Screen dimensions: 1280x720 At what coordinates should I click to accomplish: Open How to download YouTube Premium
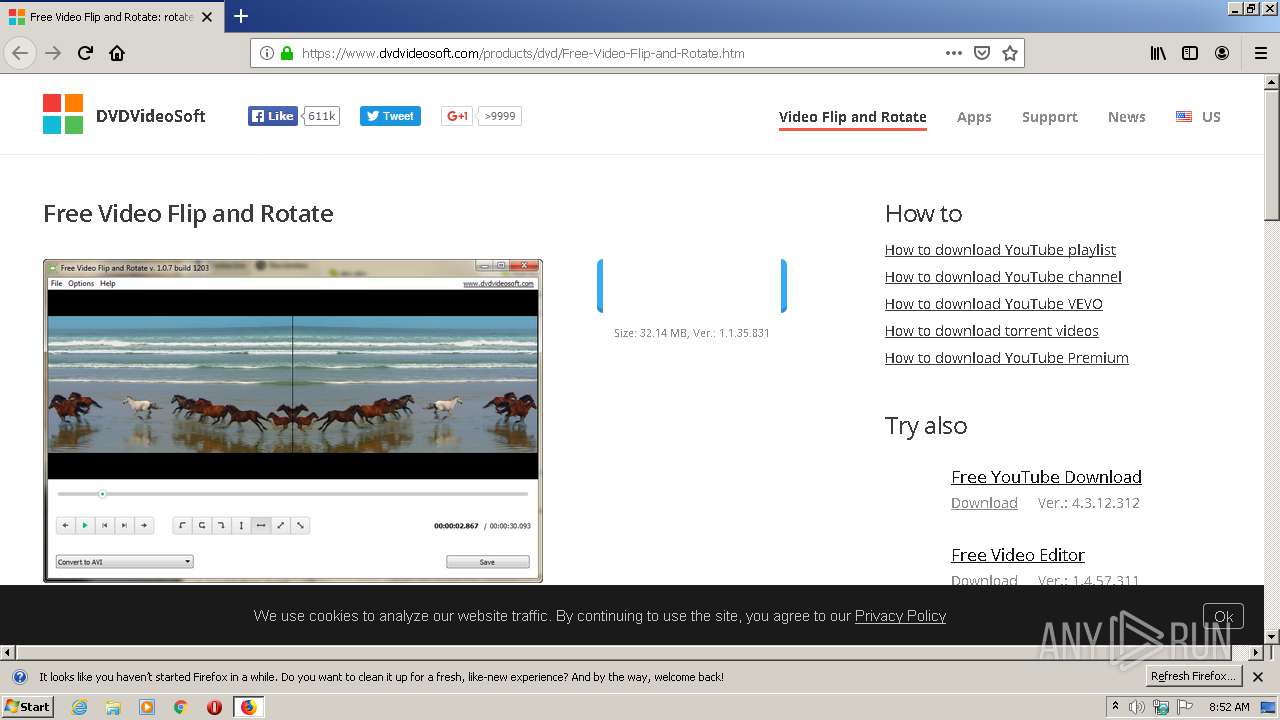click(x=1007, y=358)
